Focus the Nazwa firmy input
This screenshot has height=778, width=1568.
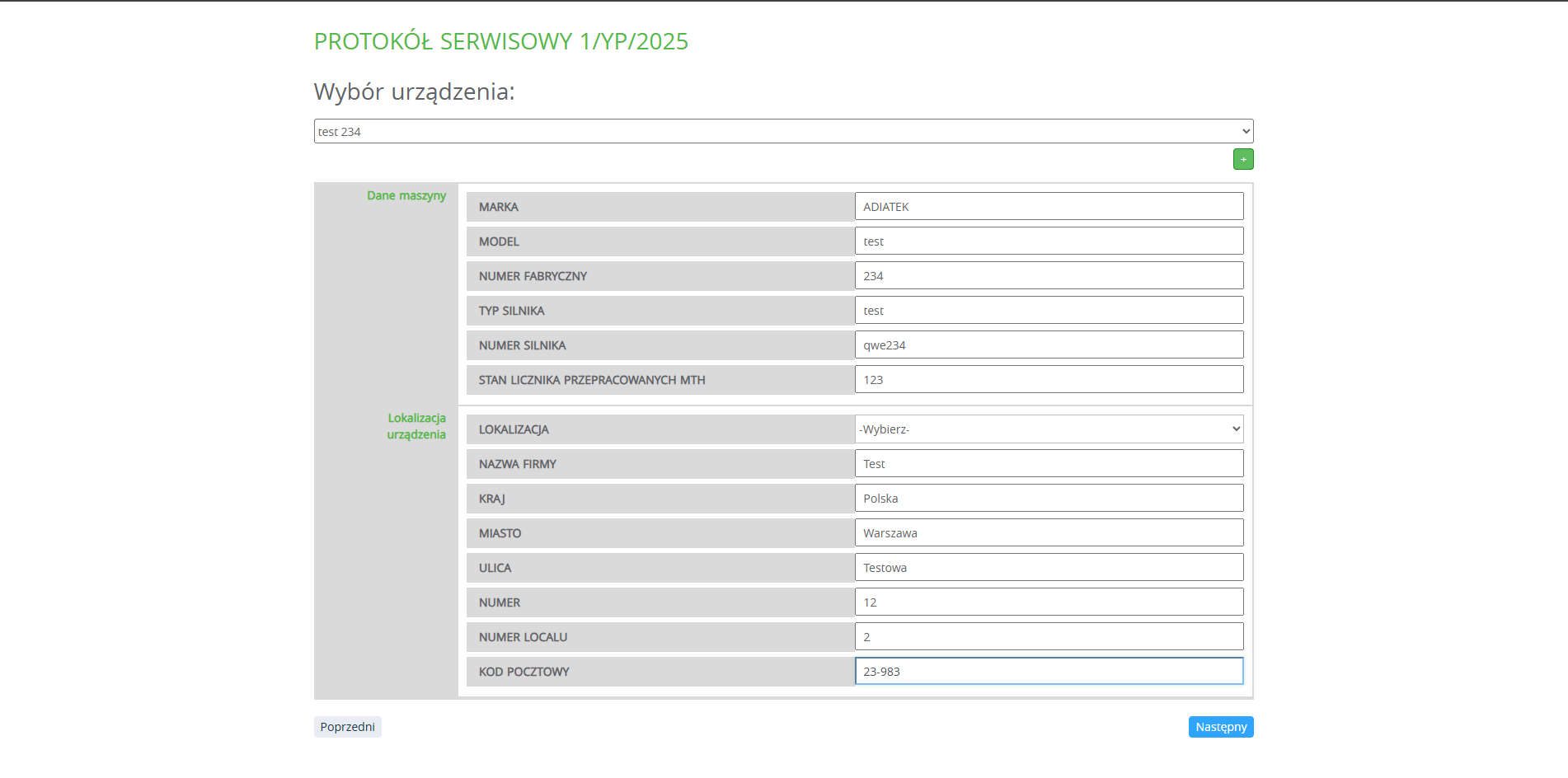point(1049,464)
